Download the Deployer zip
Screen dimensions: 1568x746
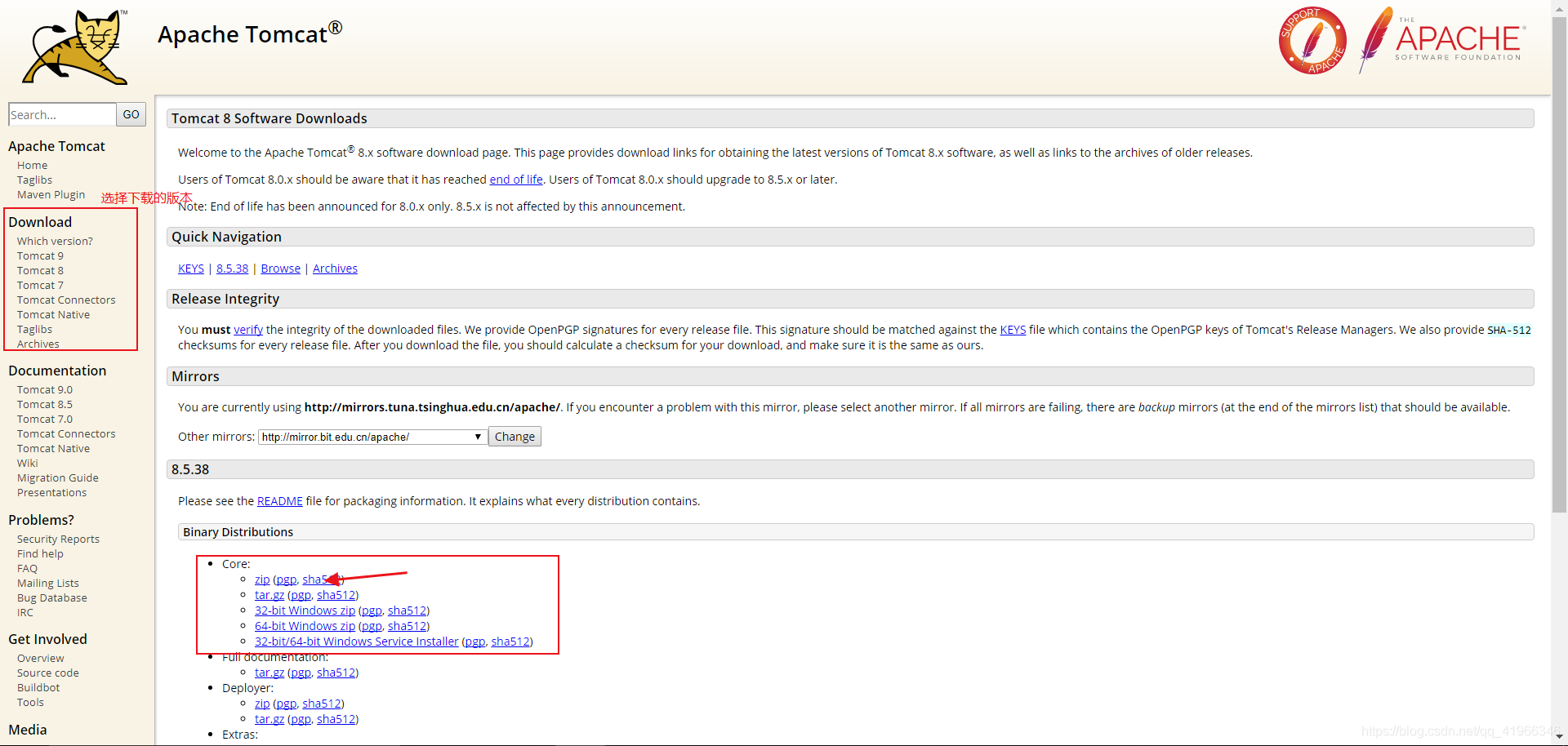[262, 704]
